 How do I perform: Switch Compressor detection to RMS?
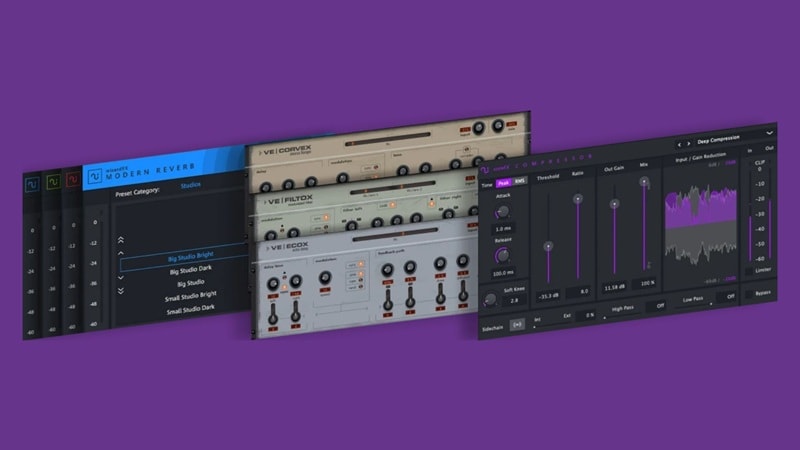click(x=519, y=181)
